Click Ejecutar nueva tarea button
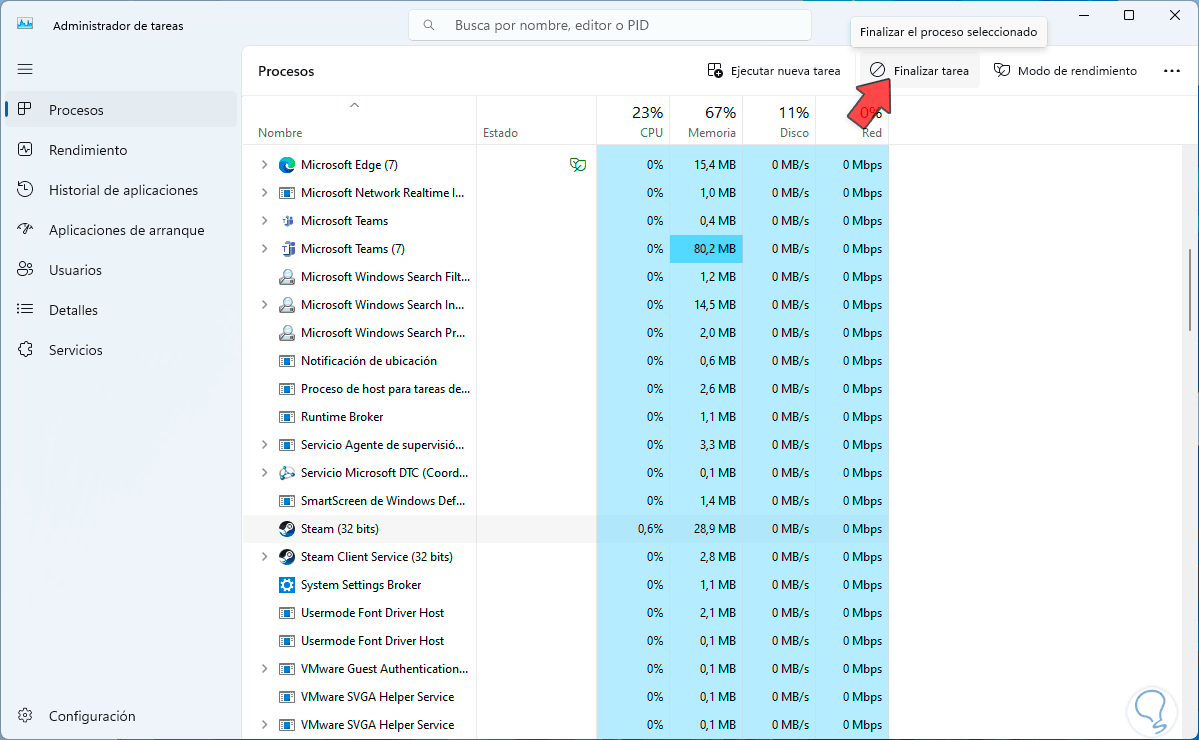This screenshot has width=1199, height=740. coord(774,71)
